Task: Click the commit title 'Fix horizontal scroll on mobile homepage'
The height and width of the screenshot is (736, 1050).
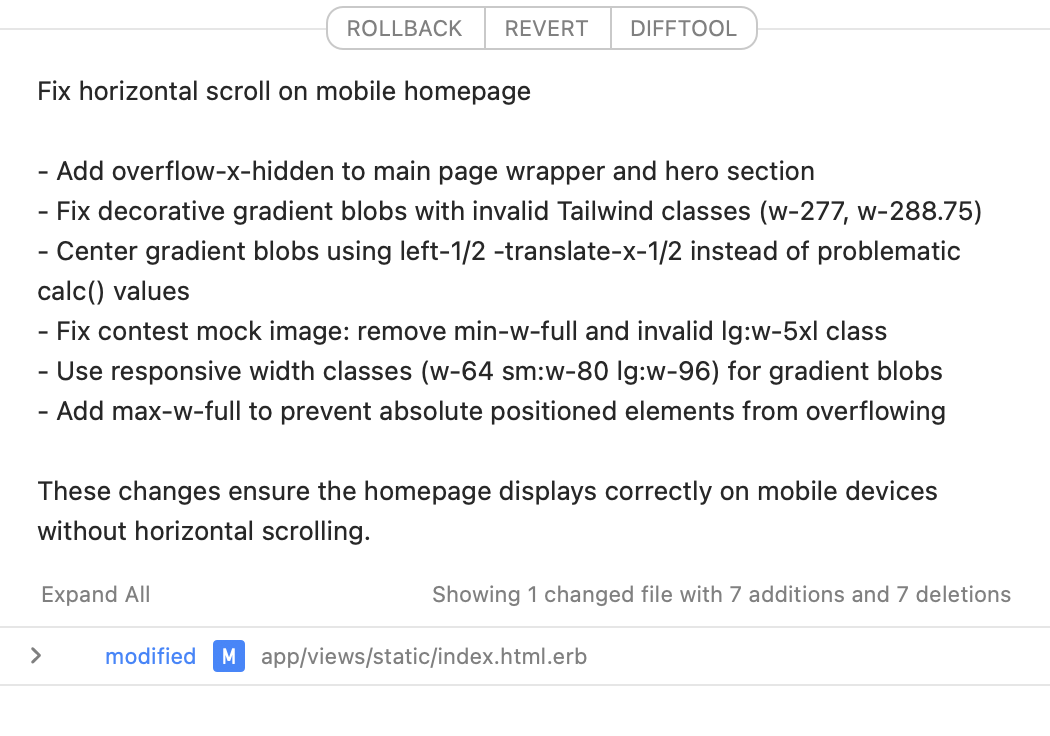Action: click(284, 92)
